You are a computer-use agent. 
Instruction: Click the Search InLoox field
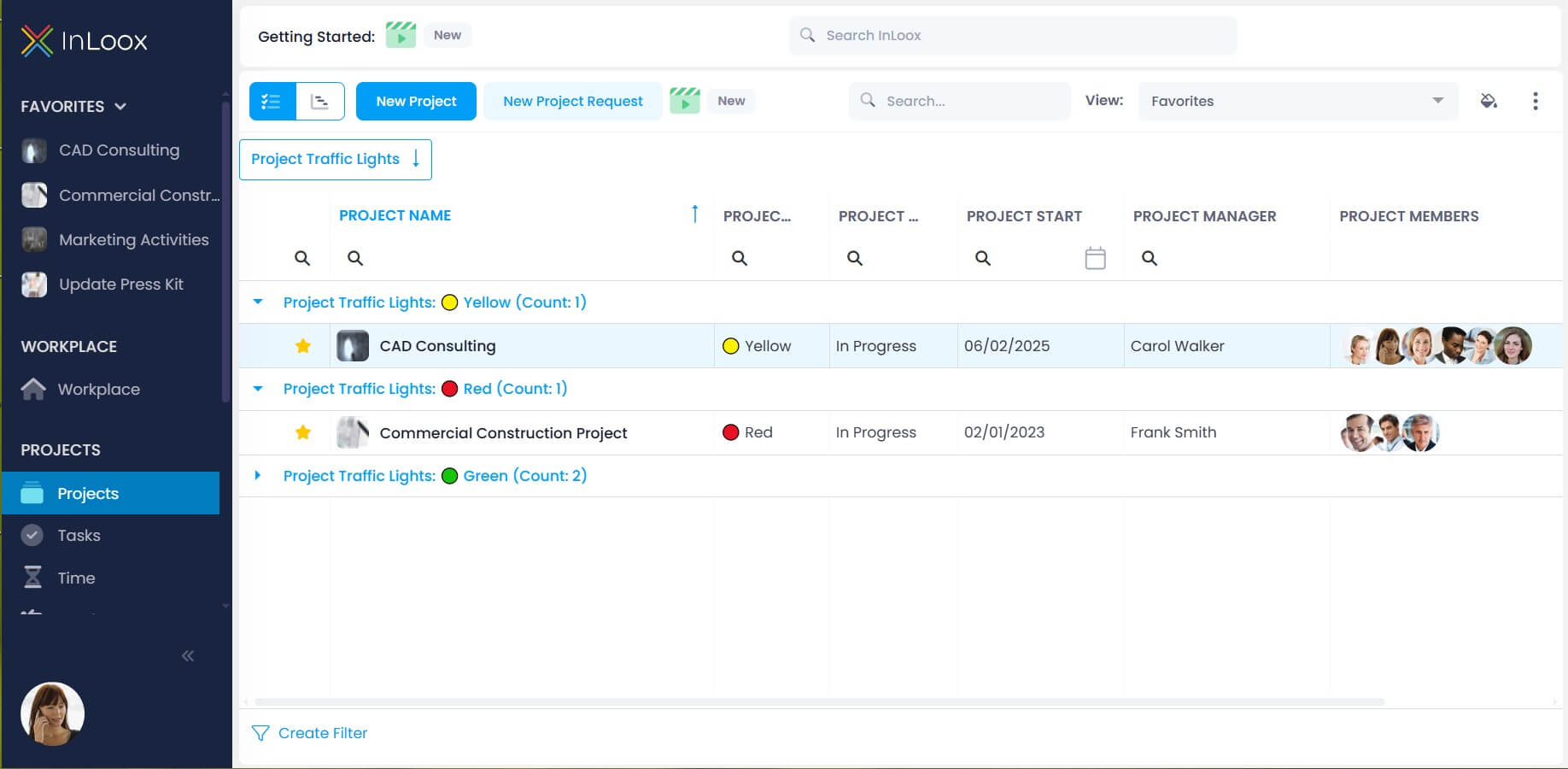tap(1013, 35)
